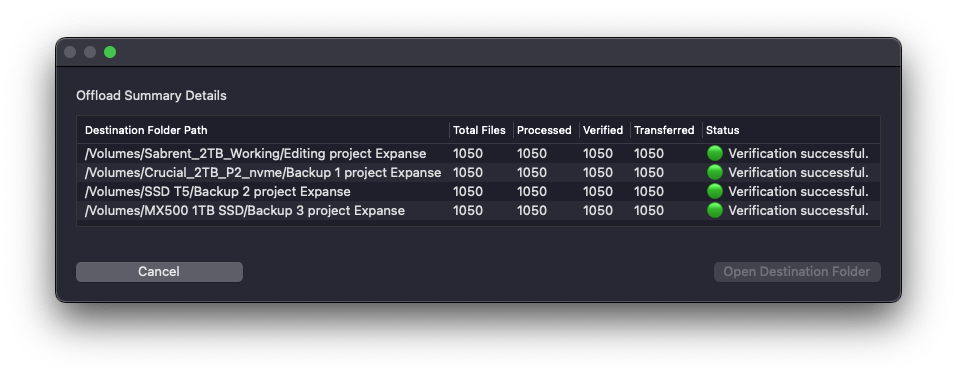Click green status dot for Sabrent_2TB_Working row

[715, 153]
